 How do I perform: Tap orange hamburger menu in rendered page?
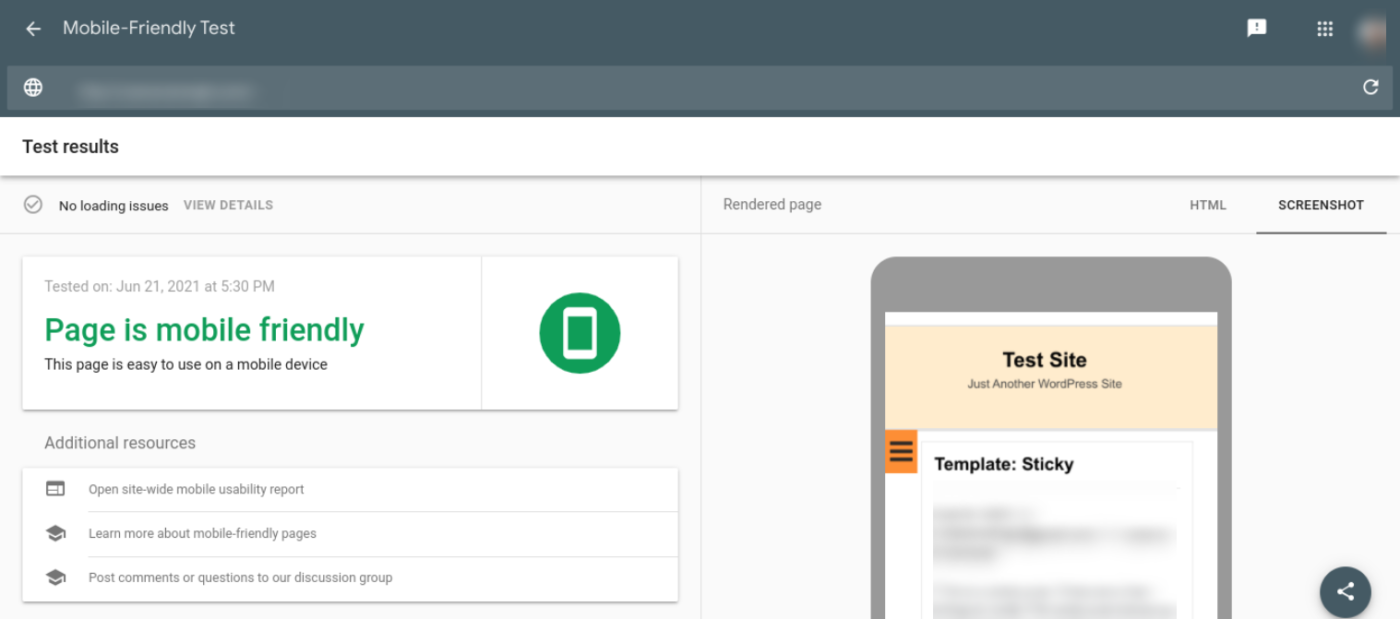point(901,451)
